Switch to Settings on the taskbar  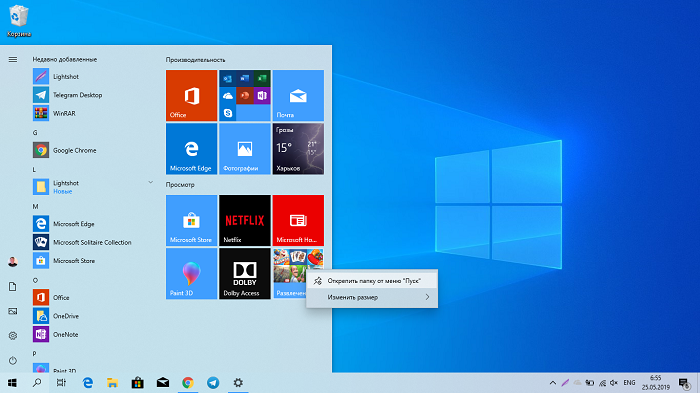click(238, 383)
